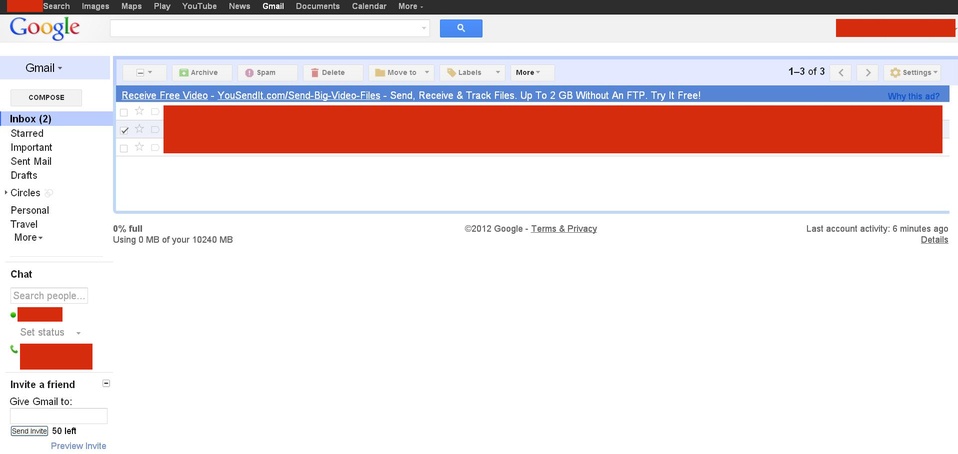This screenshot has width=958, height=454.
Task: Open the Travel label
Action: pos(24,224)
